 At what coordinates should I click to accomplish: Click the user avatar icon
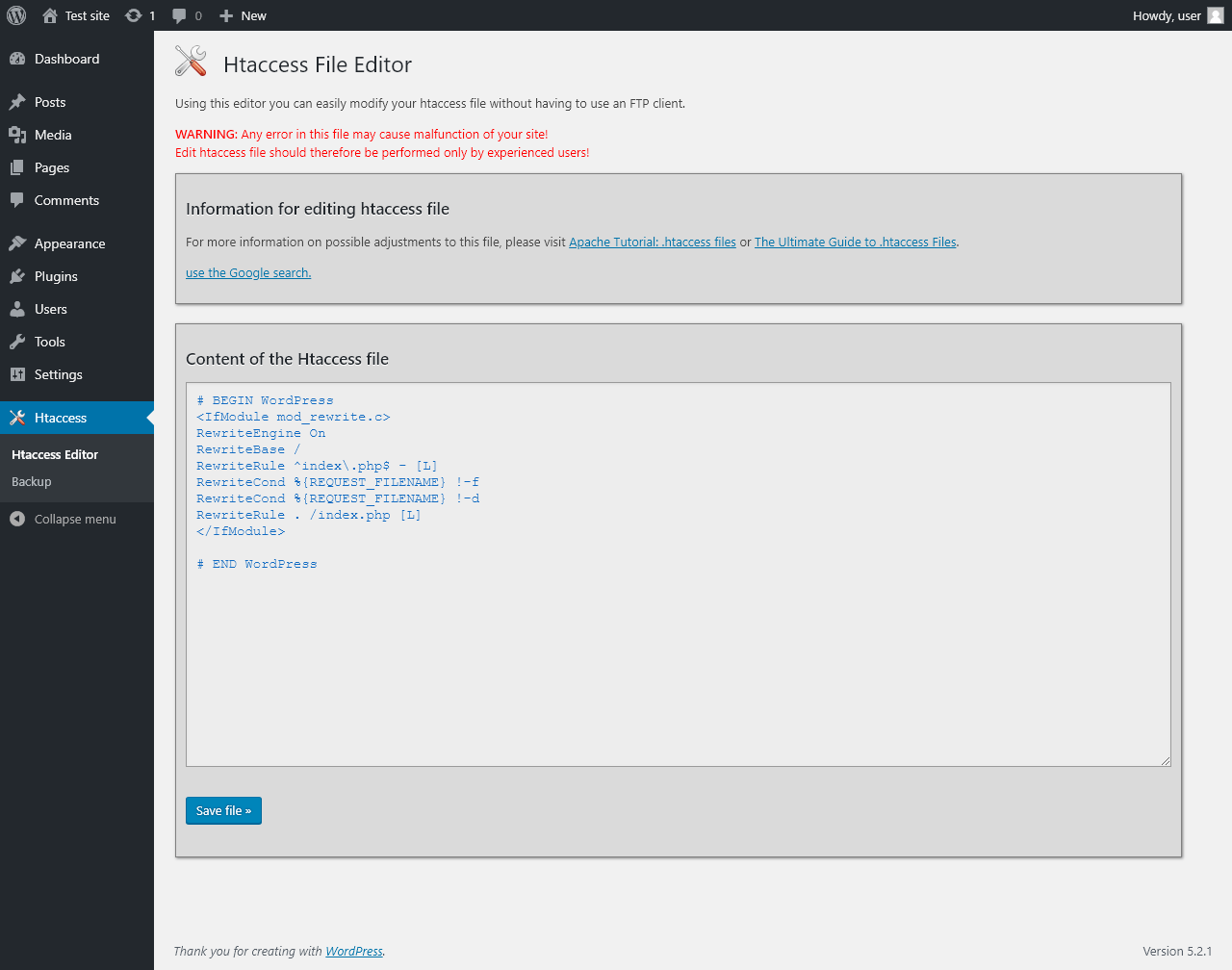click(x=1216, y=15)
